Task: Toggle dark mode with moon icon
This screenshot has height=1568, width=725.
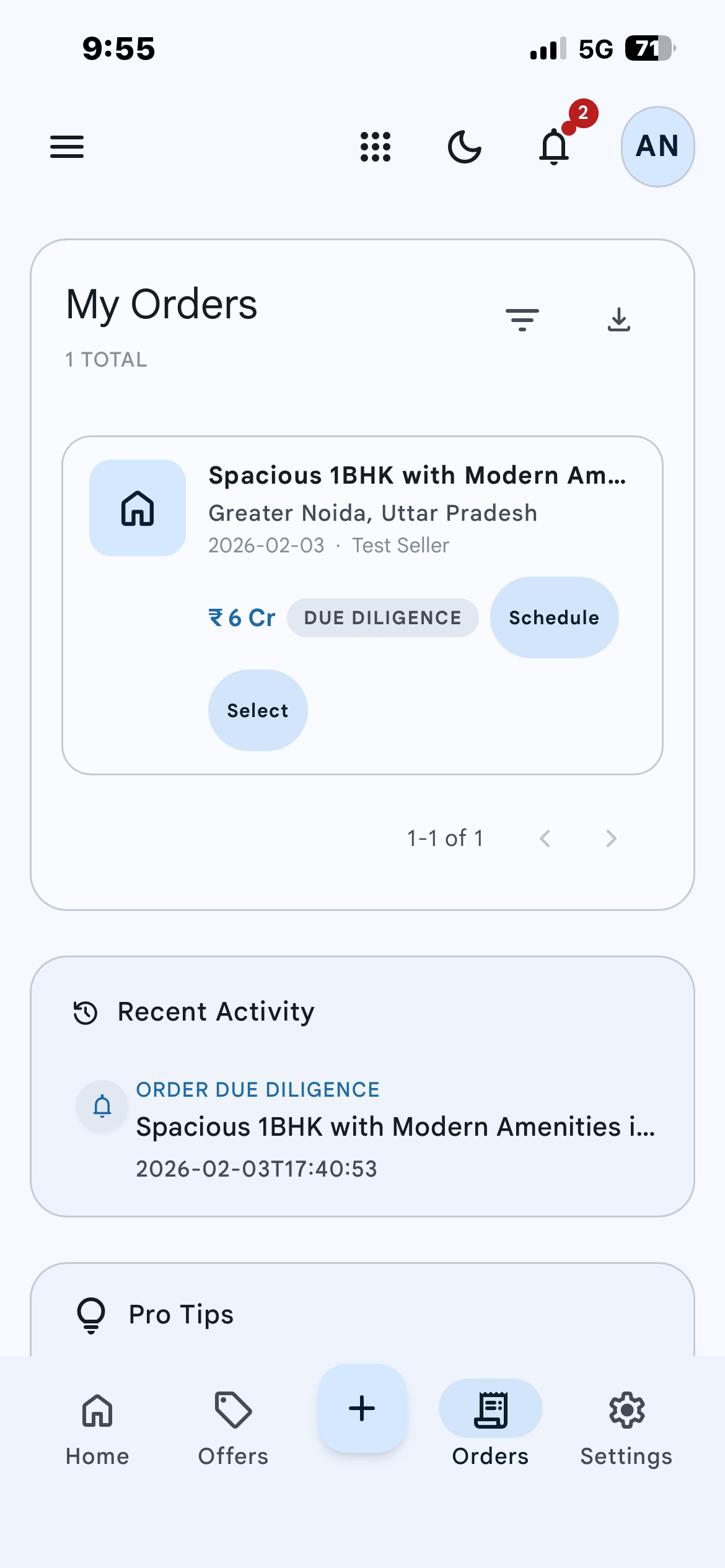Action: (x=464, y=147)
